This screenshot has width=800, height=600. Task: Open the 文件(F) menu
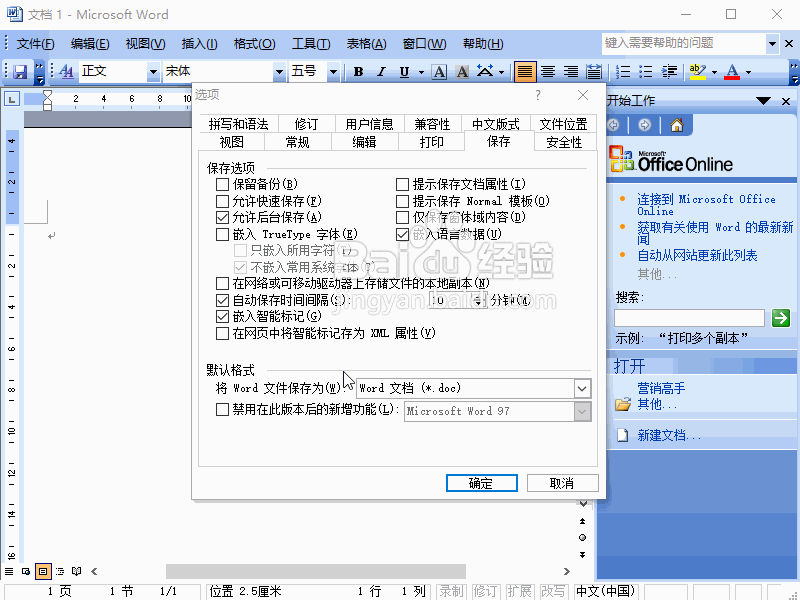[35, 44]
